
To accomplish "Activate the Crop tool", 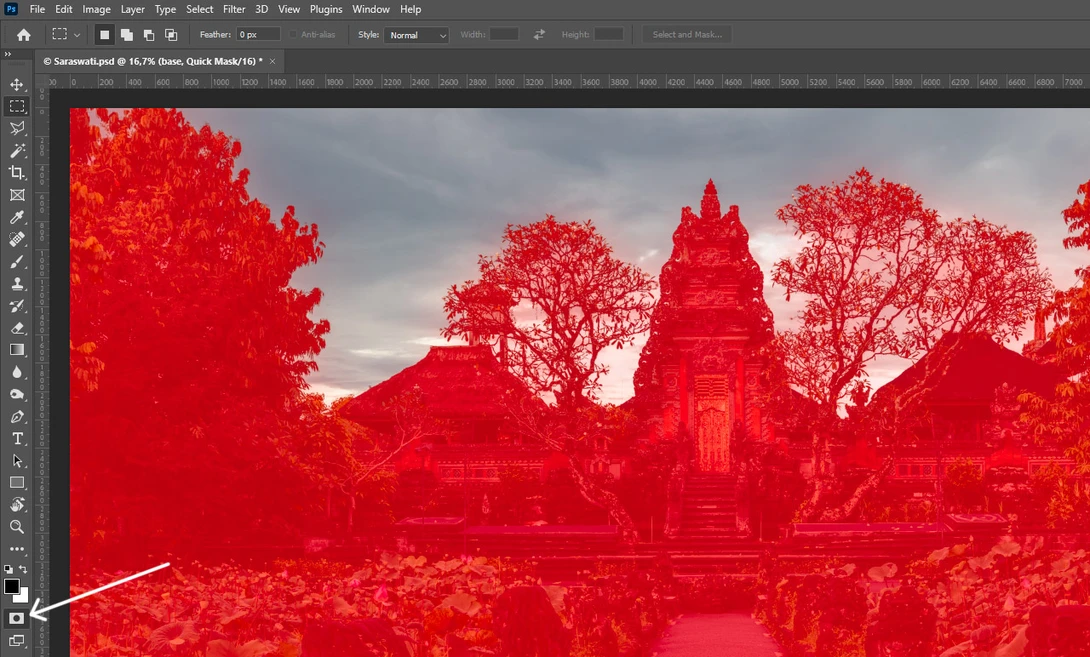I will pos(17,172).
